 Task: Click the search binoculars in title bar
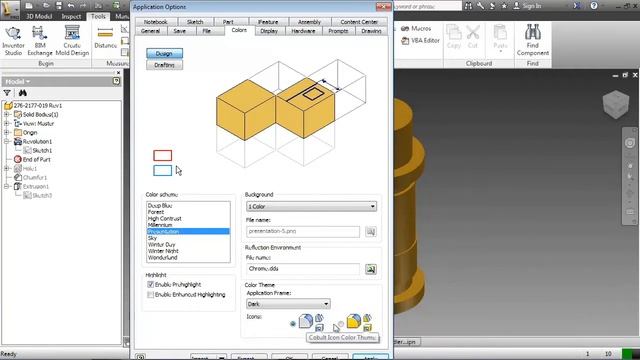point(469,6)
